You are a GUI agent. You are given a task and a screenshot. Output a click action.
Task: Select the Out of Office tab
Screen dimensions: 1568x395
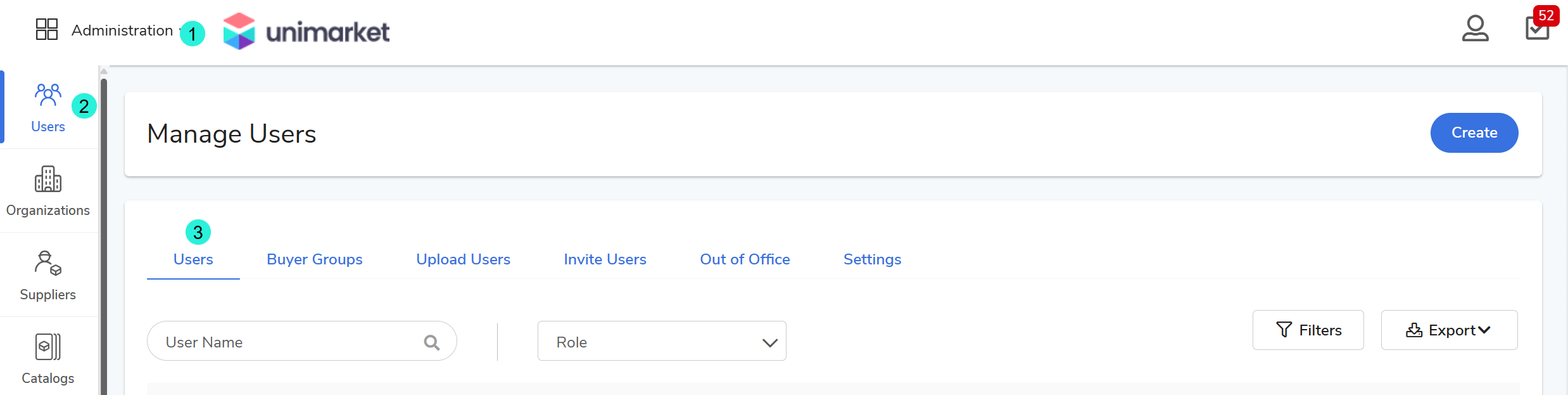point(745,259)
